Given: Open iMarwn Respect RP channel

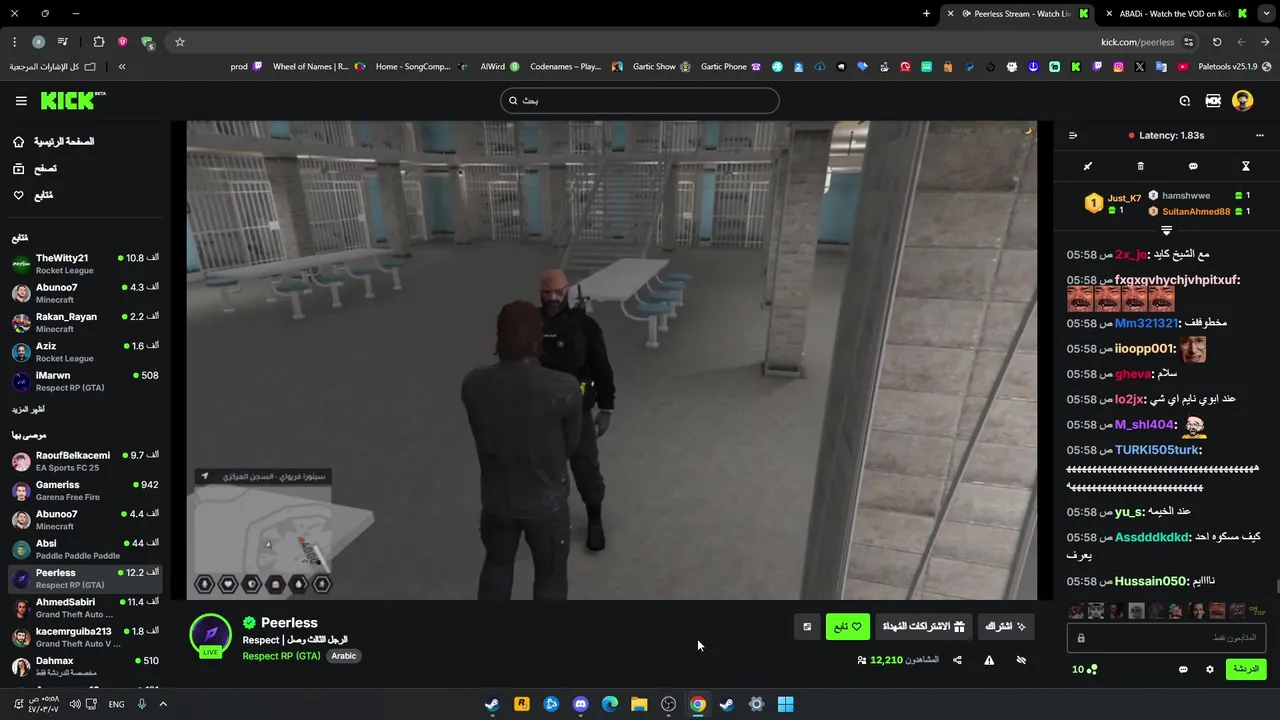Looking at the screenshot, I should (x=85, y=381).
